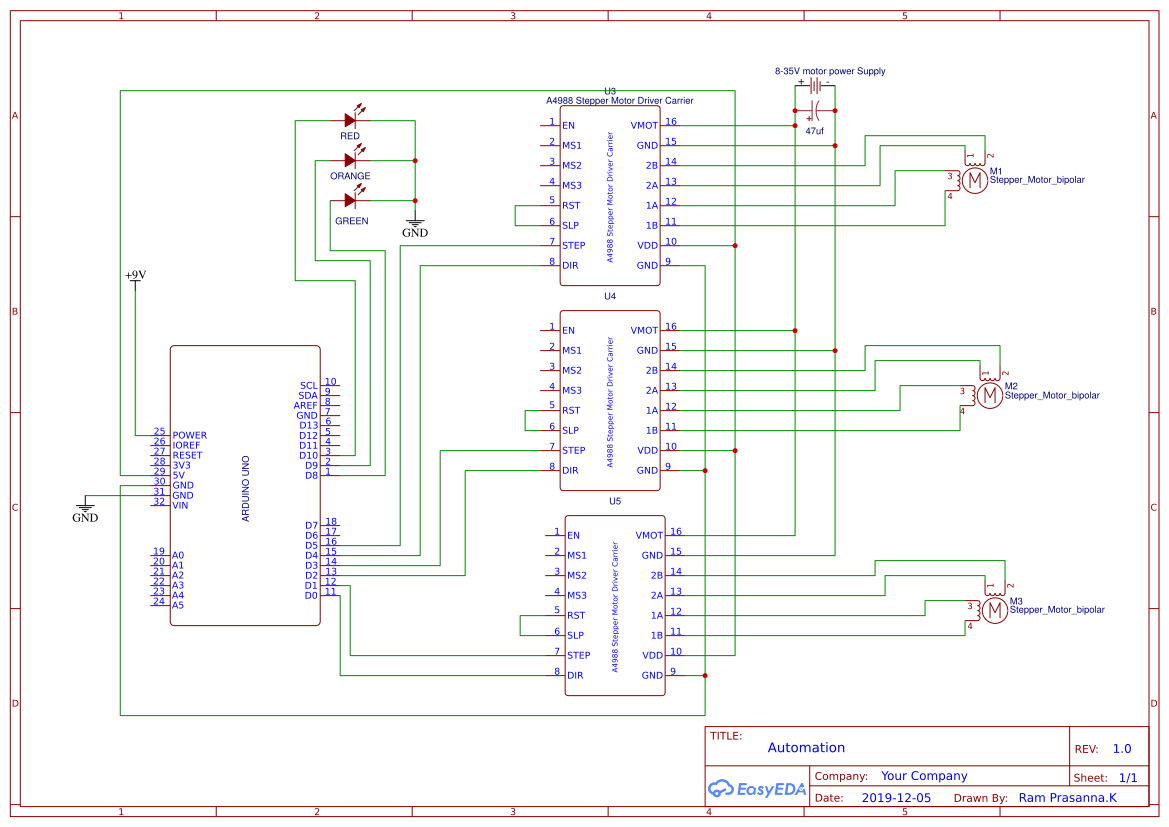Screen dimensions: 1169x827
Task: Click the GND symbol near the Arduino
Action: [x=86, y=508]
